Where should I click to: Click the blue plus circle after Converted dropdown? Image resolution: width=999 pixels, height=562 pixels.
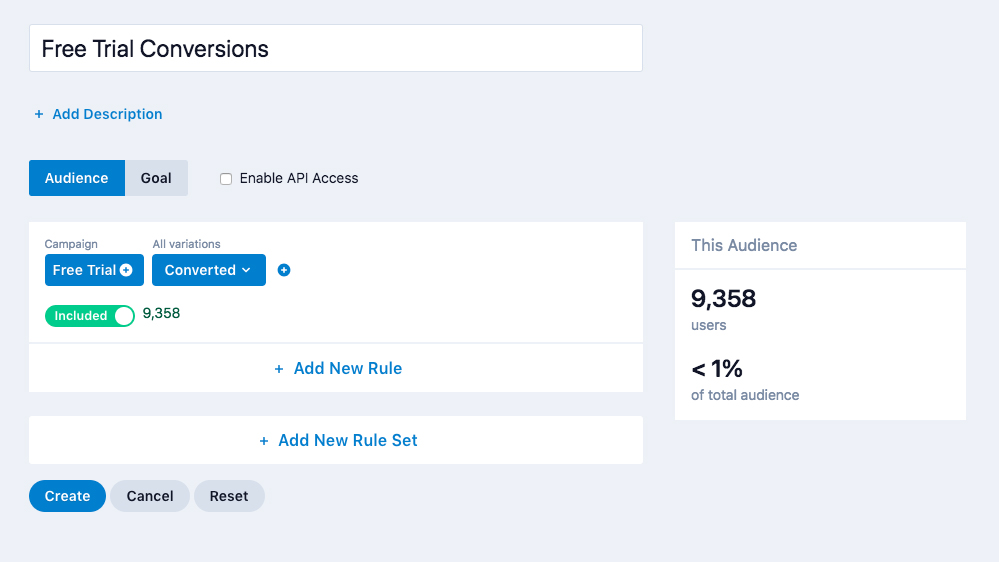(284, 270)
